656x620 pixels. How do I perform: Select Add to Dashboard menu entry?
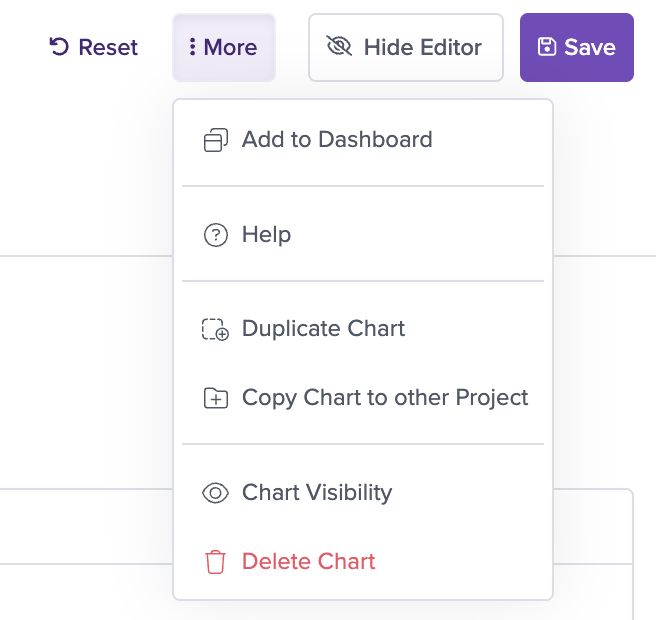tap(363, 139)
